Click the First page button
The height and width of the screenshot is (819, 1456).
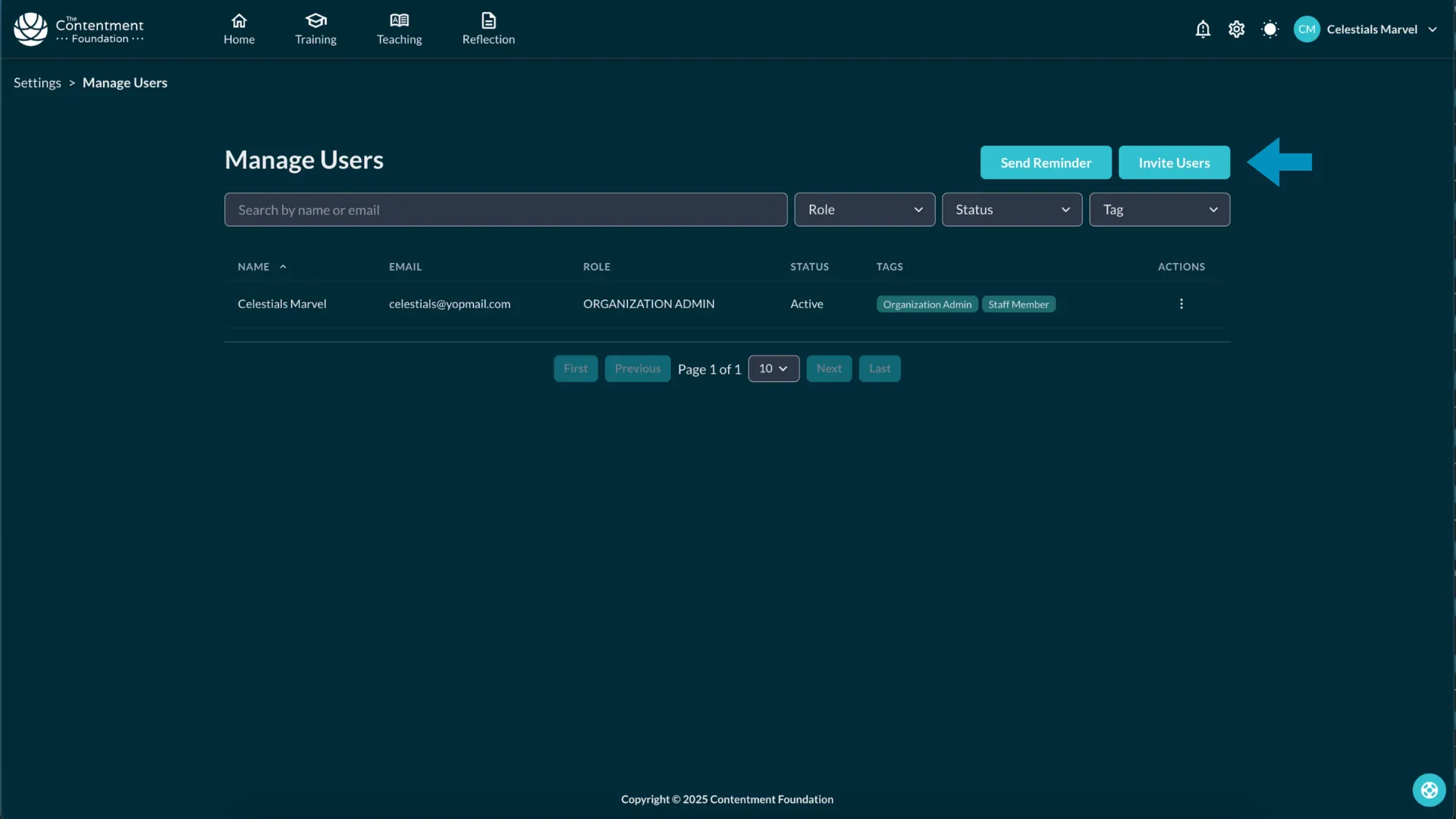(576, 369)
